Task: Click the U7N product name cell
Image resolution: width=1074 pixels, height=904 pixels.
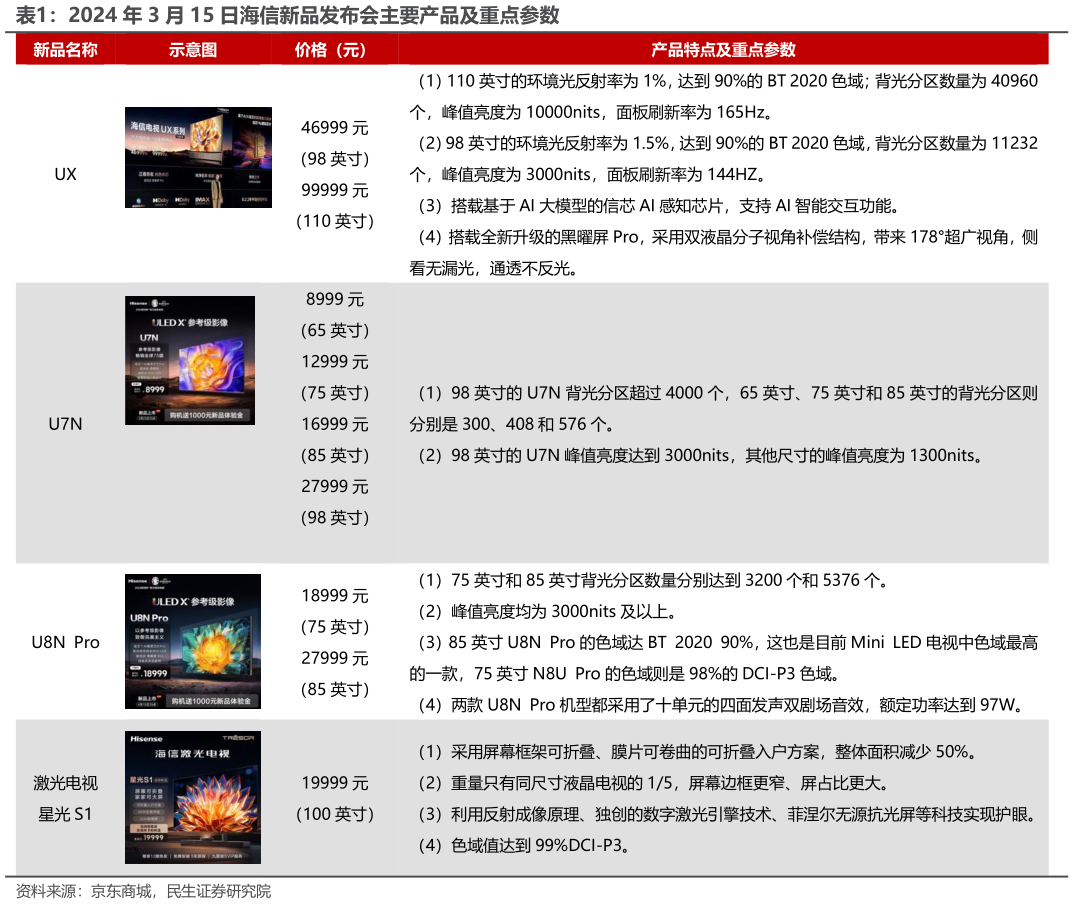Action: pos(65,424)
